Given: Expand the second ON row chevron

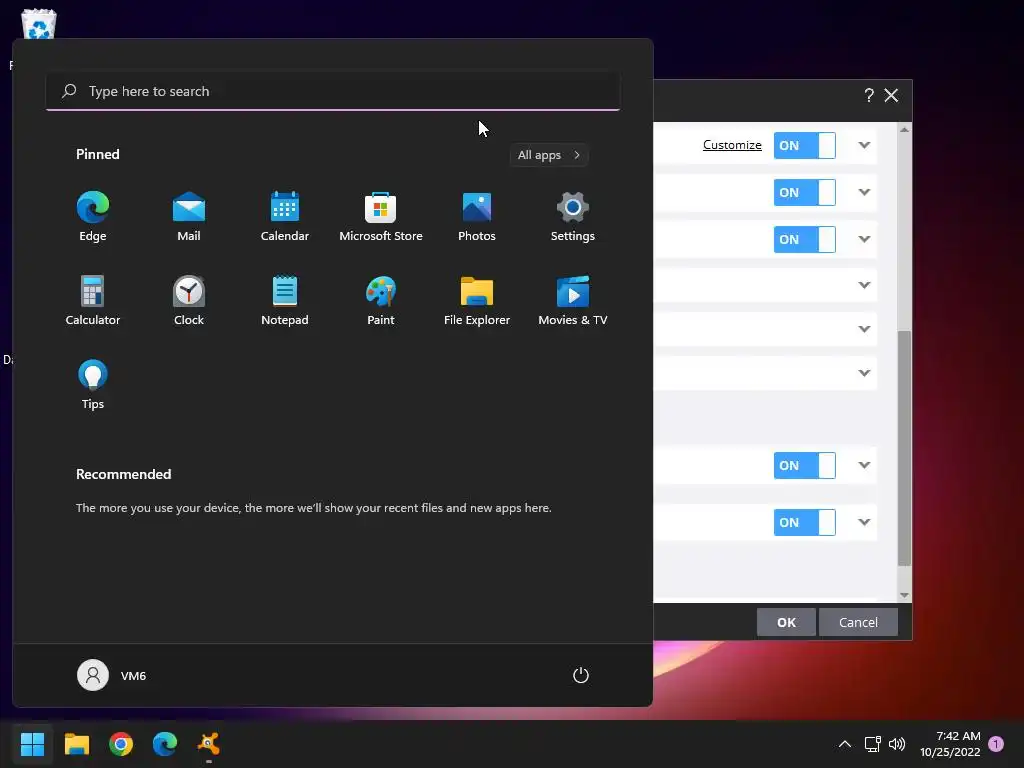Looking at the screenshot, I should 864,192.
